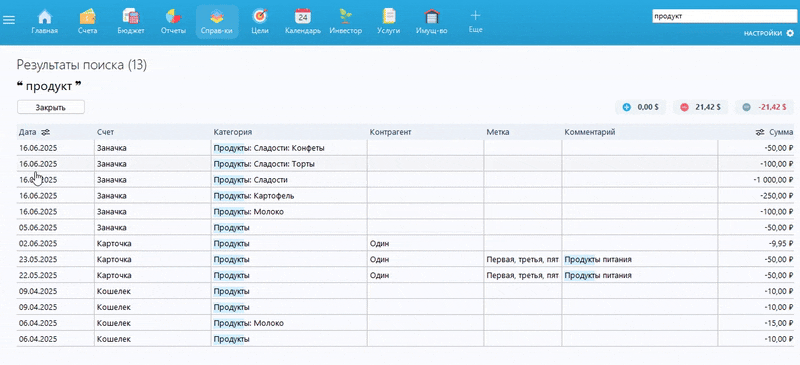Click date 23.05.2025
Image resolution: width=800 pixels, height=365 pixels.
(38, 259)
